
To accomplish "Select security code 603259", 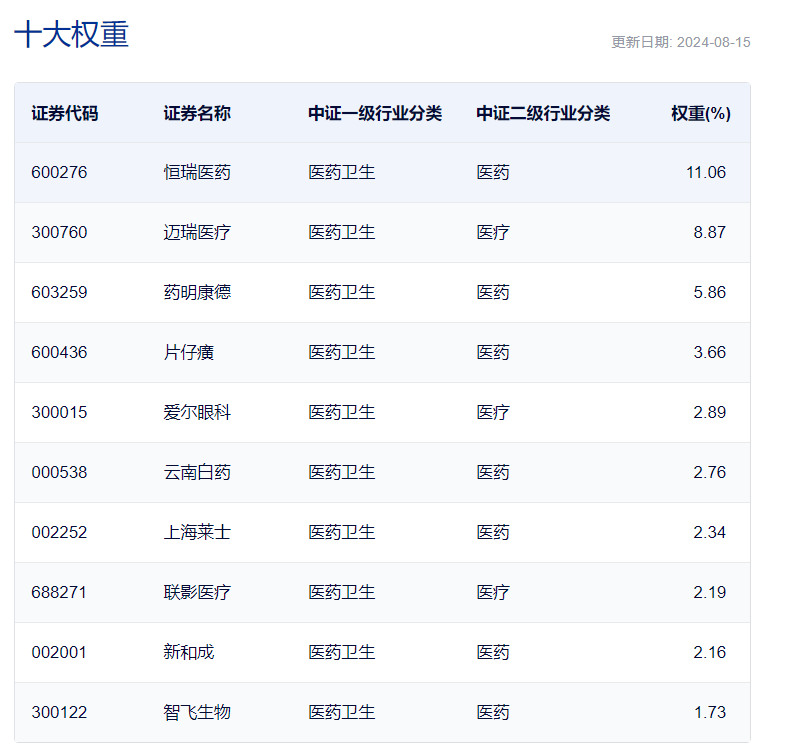I will 59,292.
